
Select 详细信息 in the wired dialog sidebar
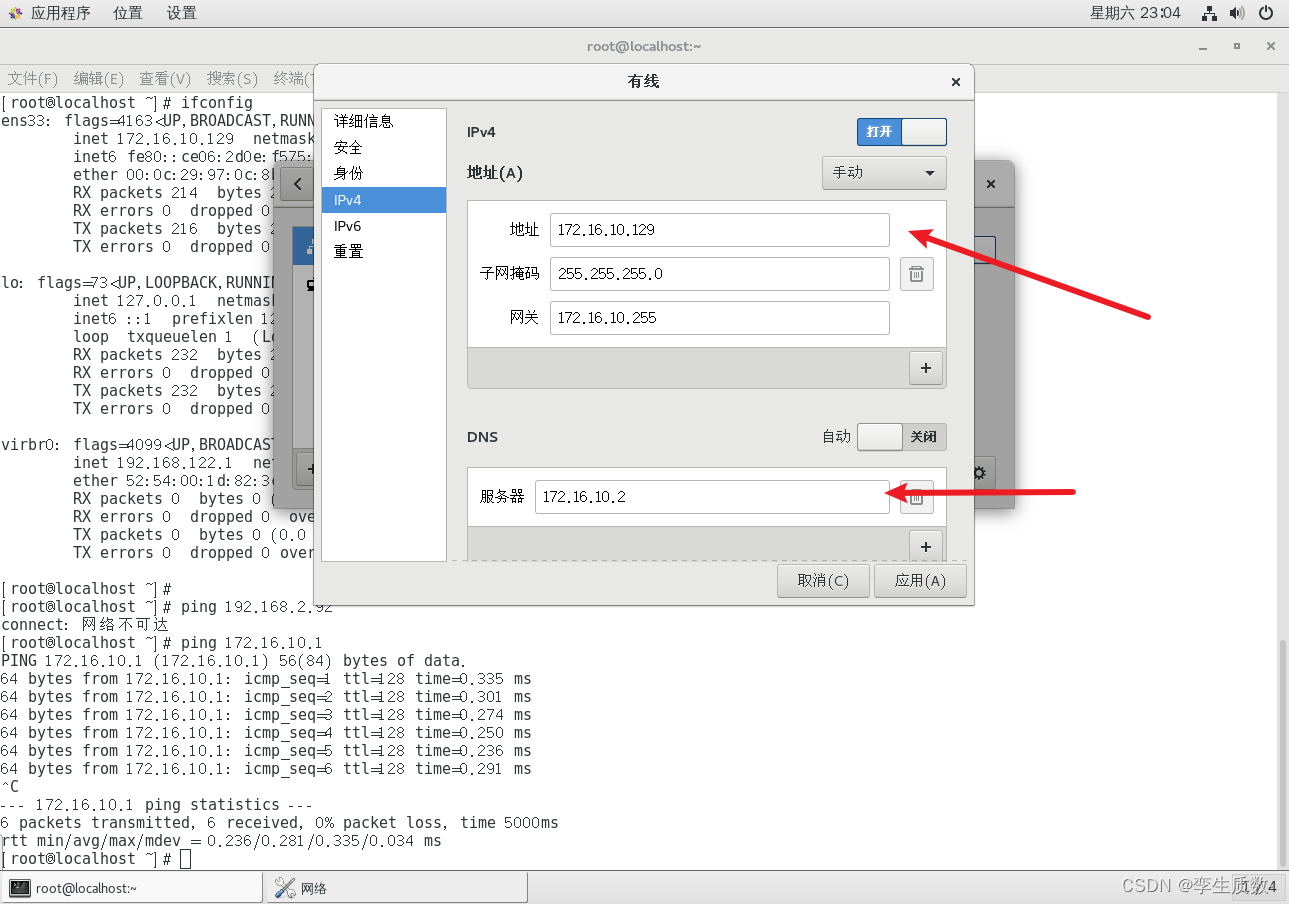click(x=384, y=121)
